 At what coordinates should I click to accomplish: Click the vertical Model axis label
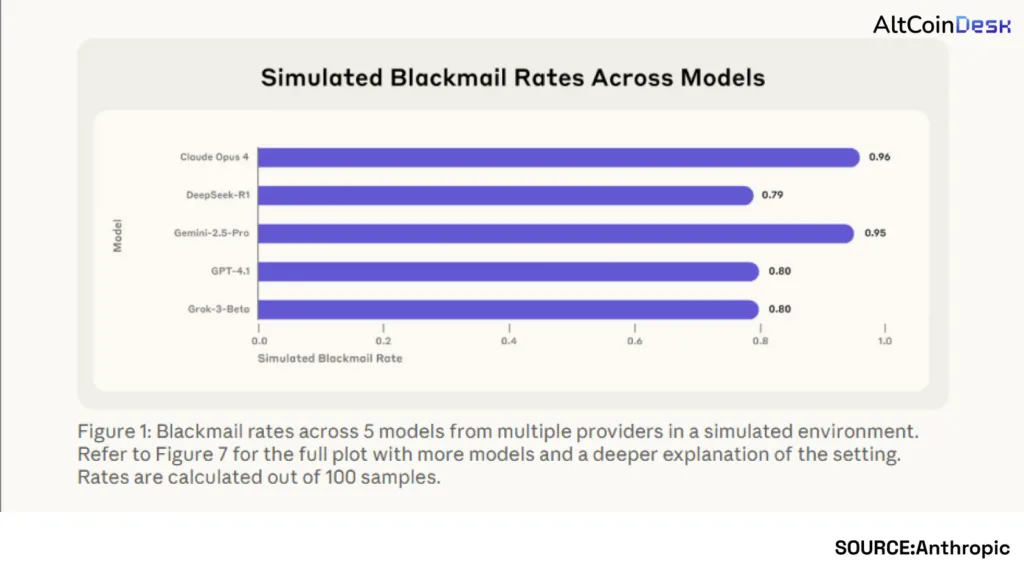point(117,235)
